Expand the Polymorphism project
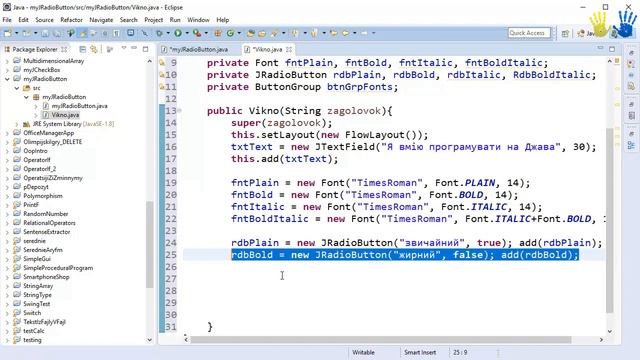Image resolution: width=640 pixels, height=360 pixels. point(7,196)
